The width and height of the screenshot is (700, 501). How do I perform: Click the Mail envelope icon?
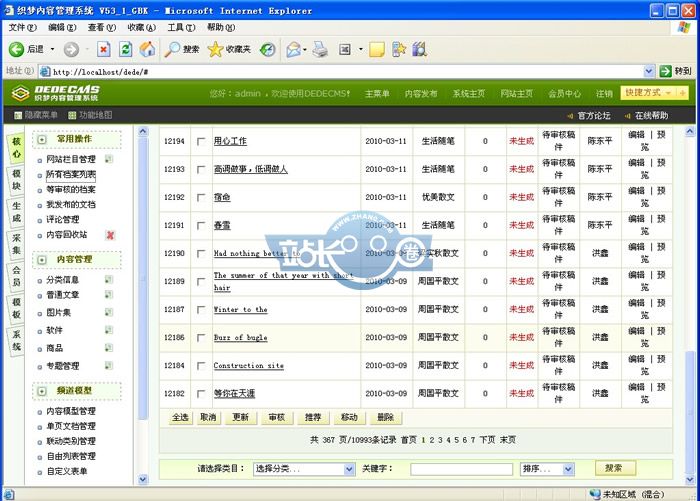point(293,49)
